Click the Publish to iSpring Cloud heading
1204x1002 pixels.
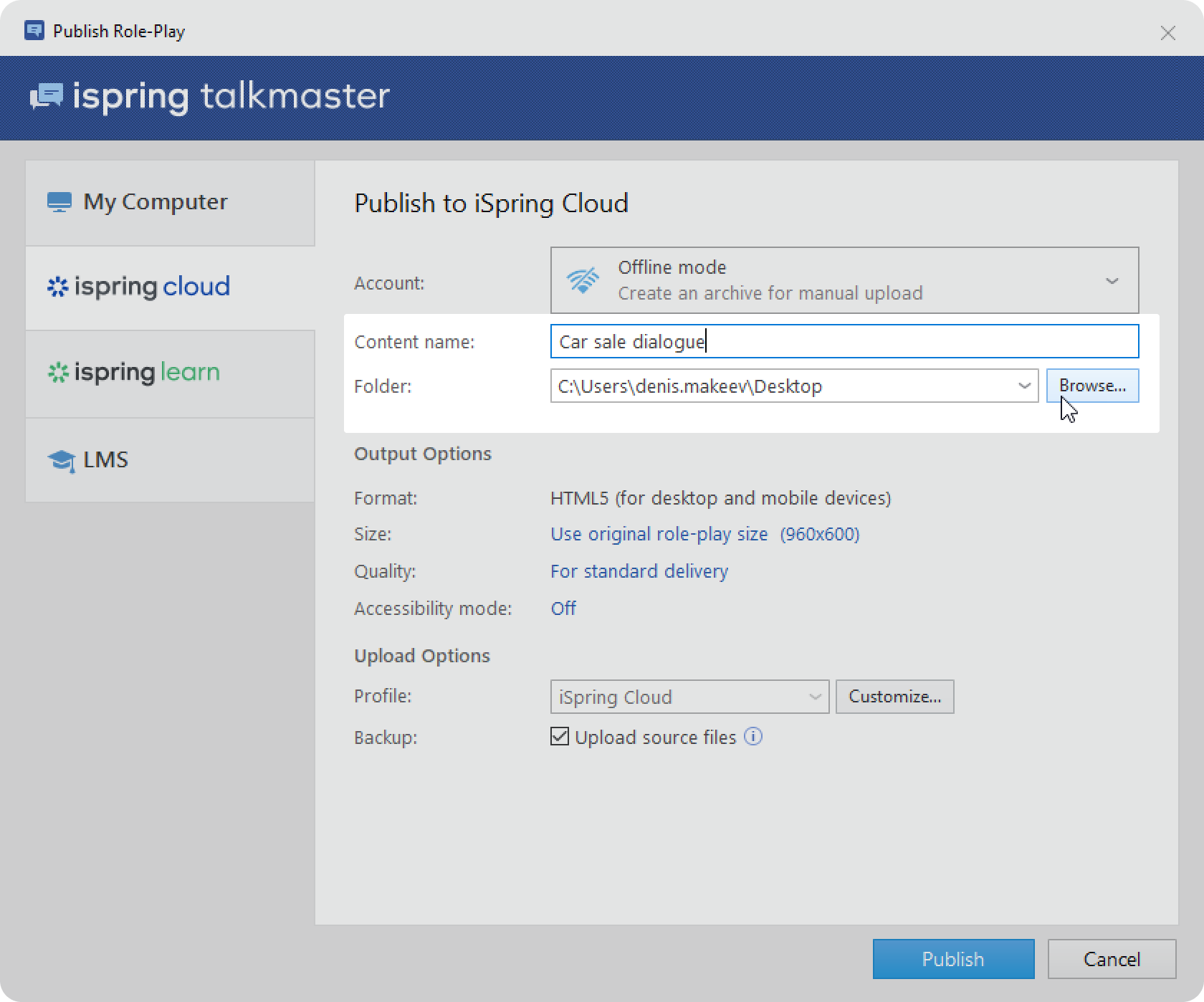click(491, 204)
